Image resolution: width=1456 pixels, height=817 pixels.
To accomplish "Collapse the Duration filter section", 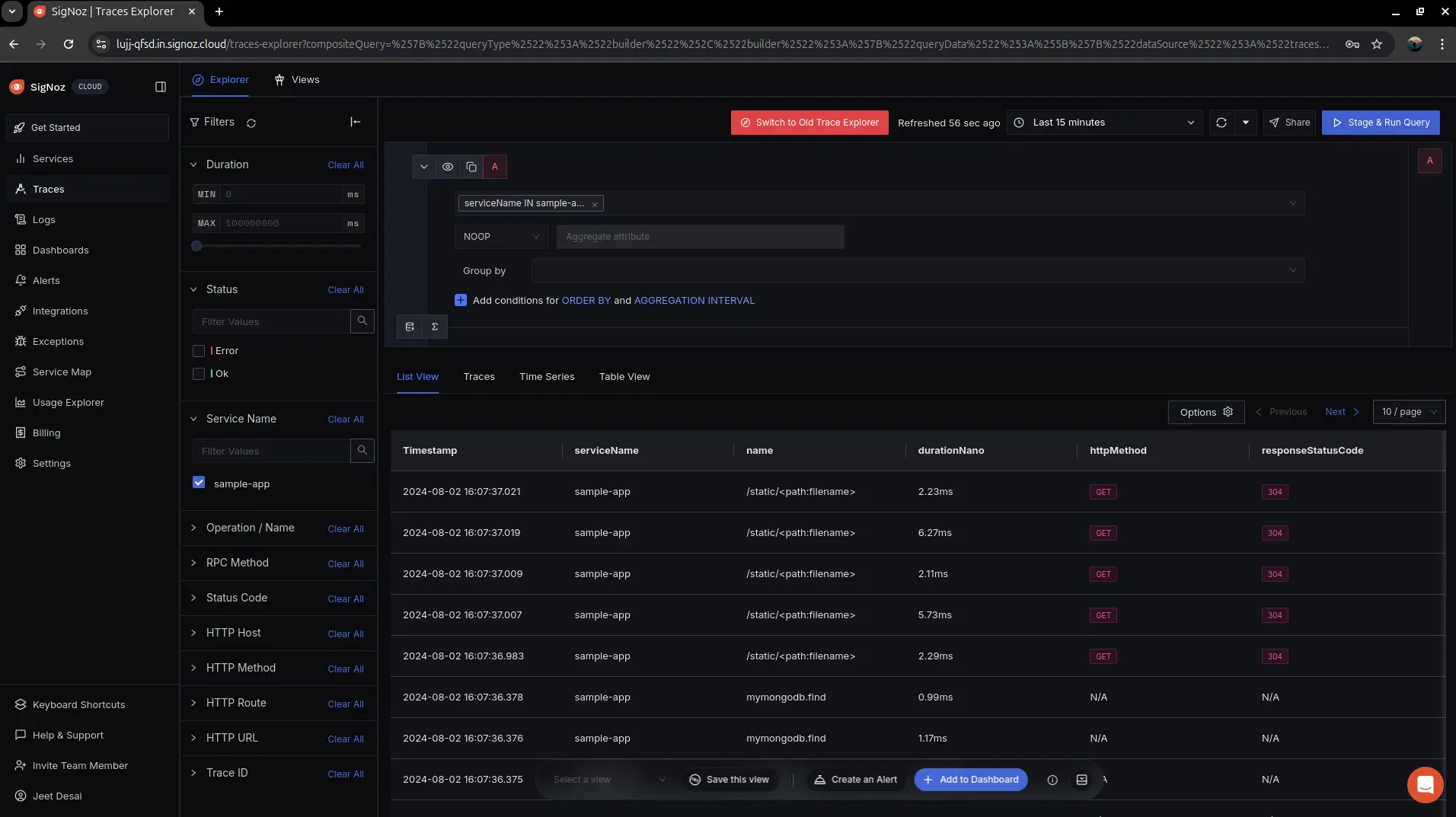I will pos(193,164).
